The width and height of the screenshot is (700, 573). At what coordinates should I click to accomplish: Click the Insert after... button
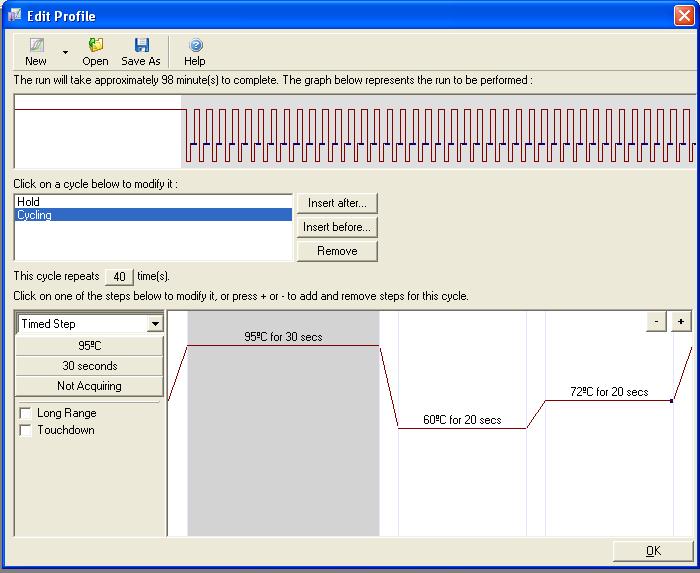tap(337, 203)
